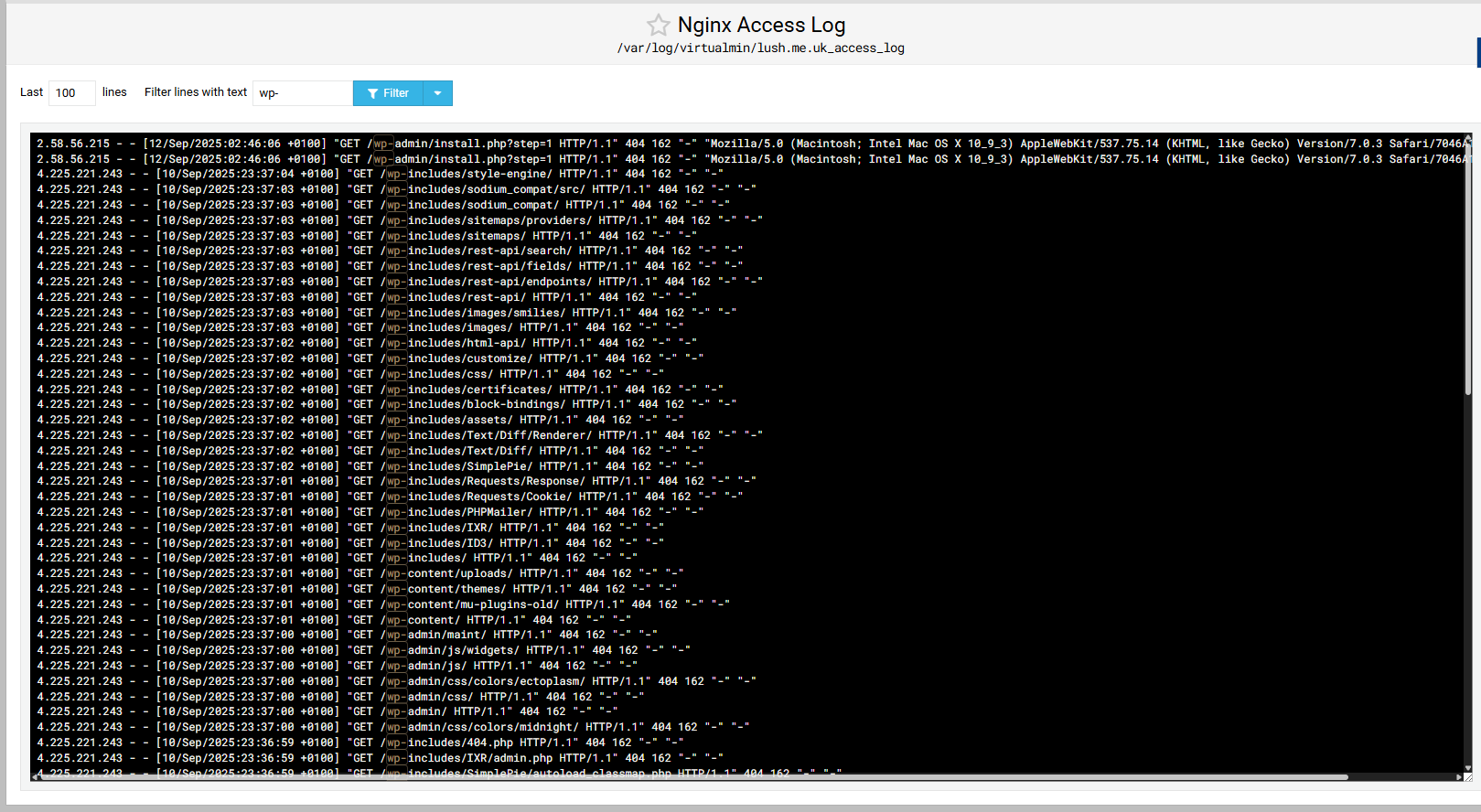Screen dimensions: 1481x812
Task: Click the horizontal scroll-right arrow
Action: point(1458,777)
